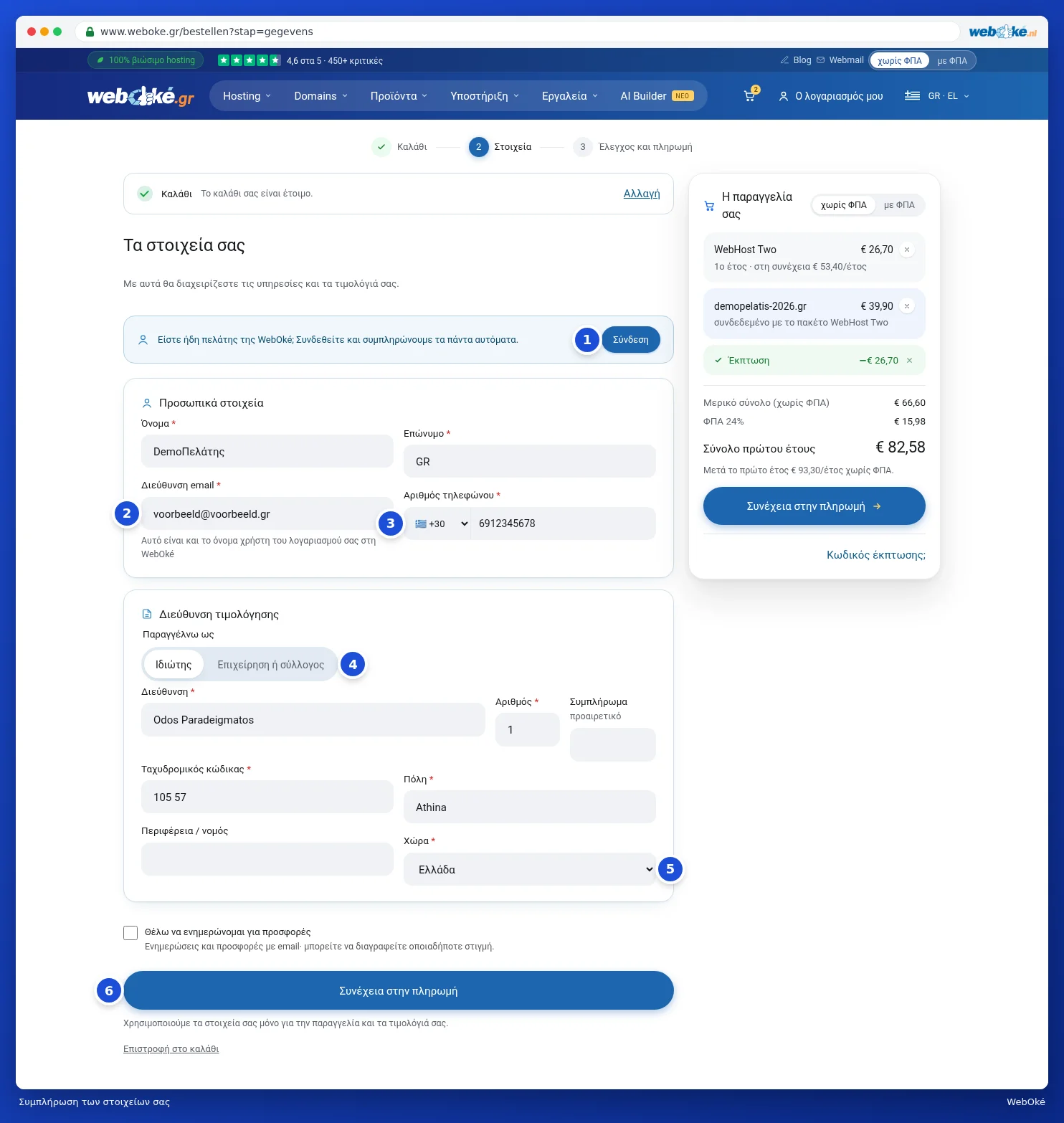Click the five-star rating badge

click(x=249, y=60)
